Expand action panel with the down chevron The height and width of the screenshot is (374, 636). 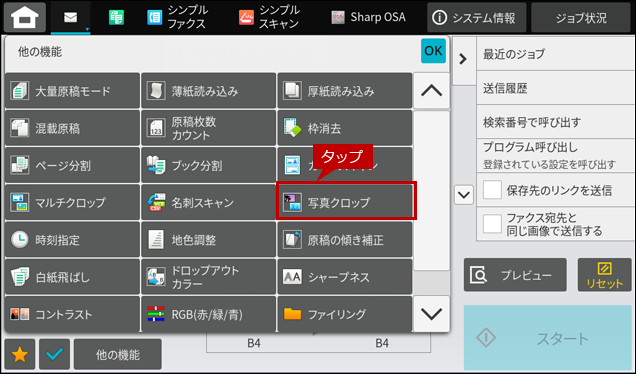(464, 195)
